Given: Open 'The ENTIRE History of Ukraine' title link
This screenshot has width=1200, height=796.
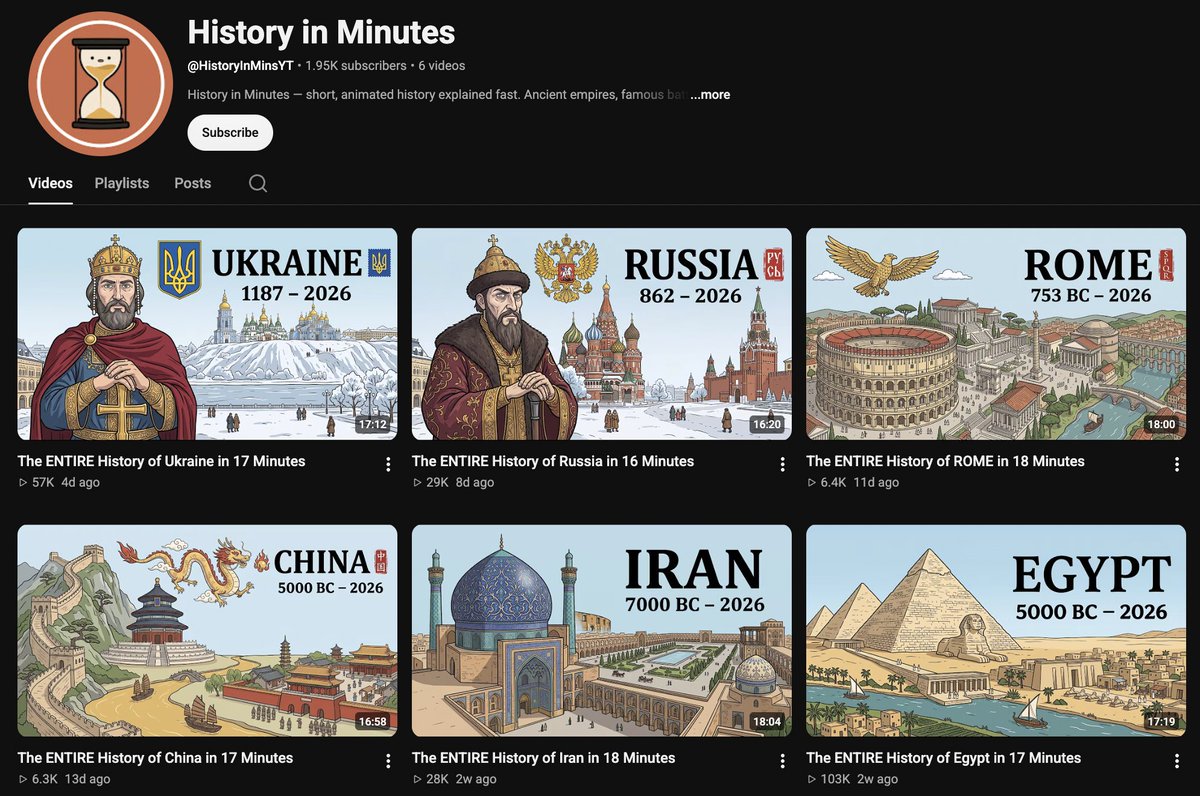Looking at the screenshot, I should [161, 461].
